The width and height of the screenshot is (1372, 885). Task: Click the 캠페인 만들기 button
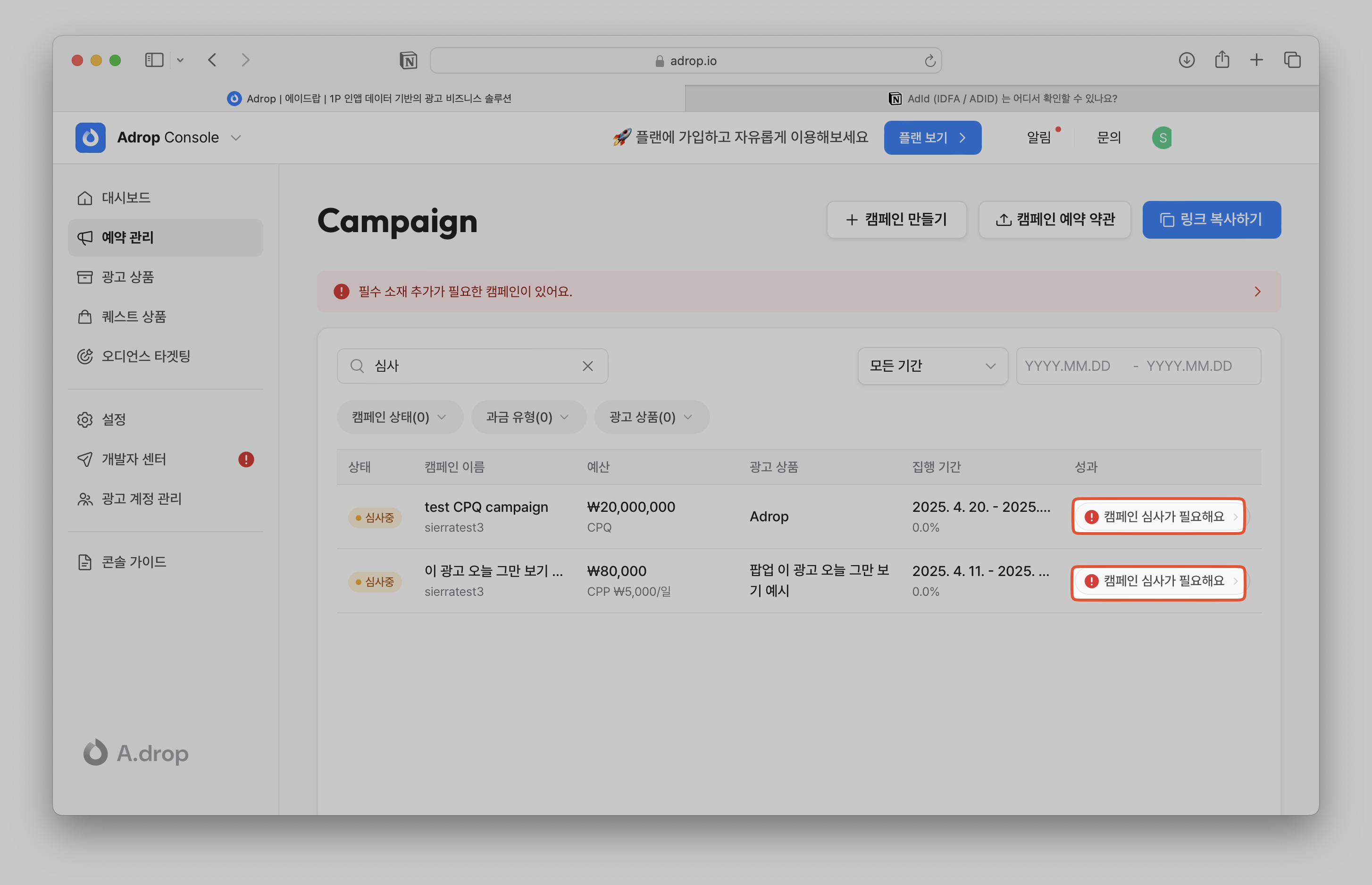coord(896,219)
